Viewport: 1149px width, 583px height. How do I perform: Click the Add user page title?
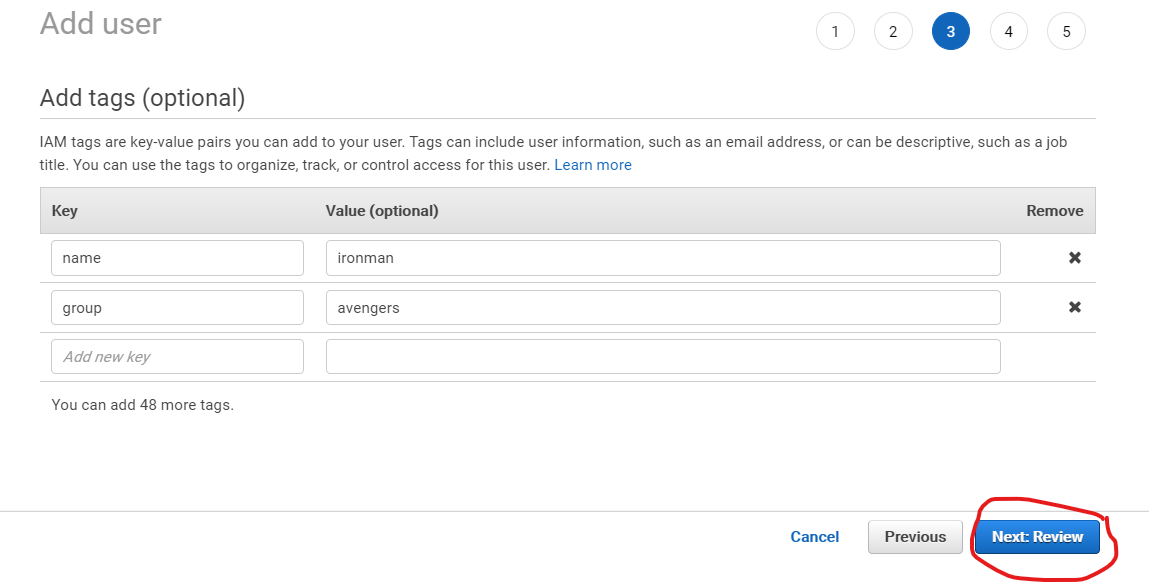tap(100, 23)
